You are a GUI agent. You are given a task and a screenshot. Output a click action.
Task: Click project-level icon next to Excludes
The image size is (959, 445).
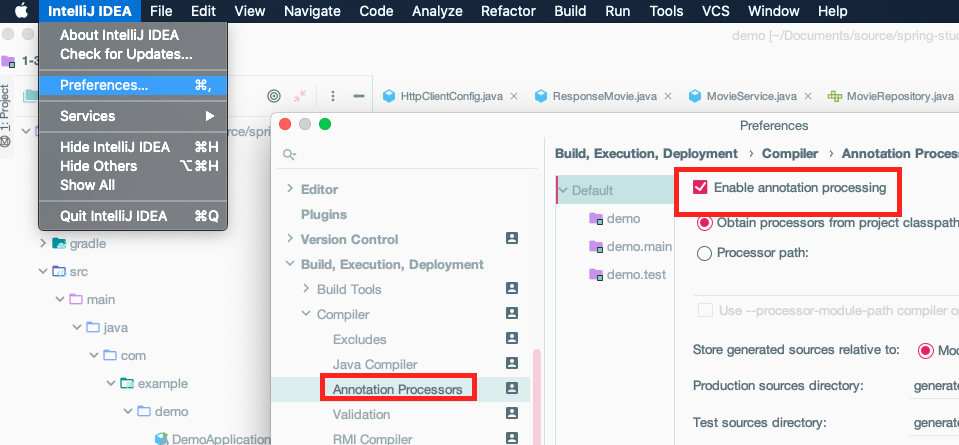click(x=512, y=338)
